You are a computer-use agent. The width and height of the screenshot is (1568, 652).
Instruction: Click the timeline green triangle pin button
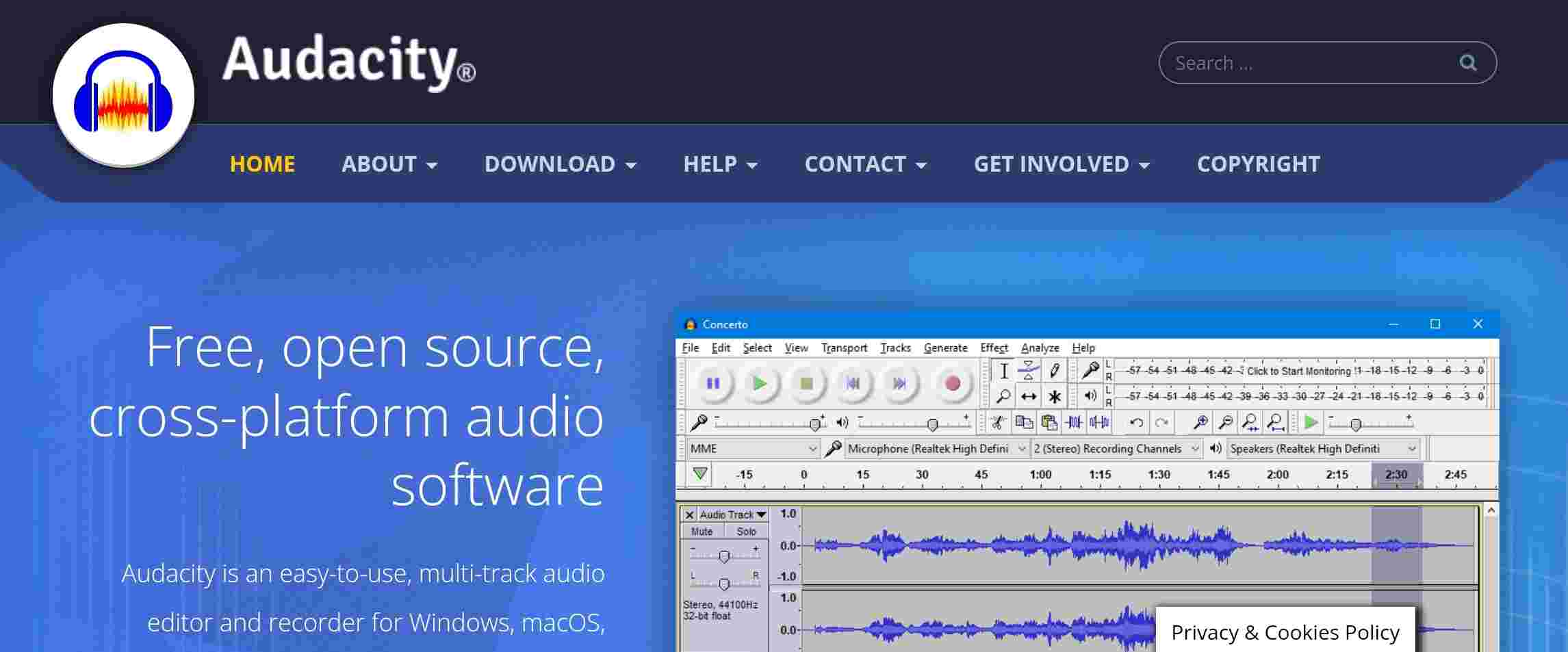pyautogui.click(x=699, y=474)
